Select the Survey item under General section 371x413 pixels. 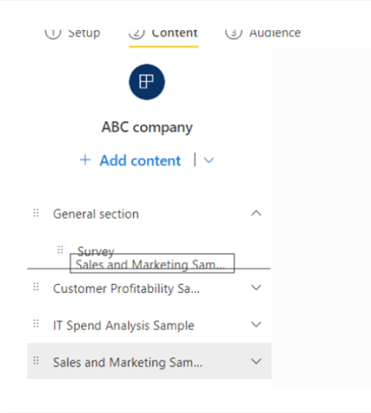click(96, 251)
